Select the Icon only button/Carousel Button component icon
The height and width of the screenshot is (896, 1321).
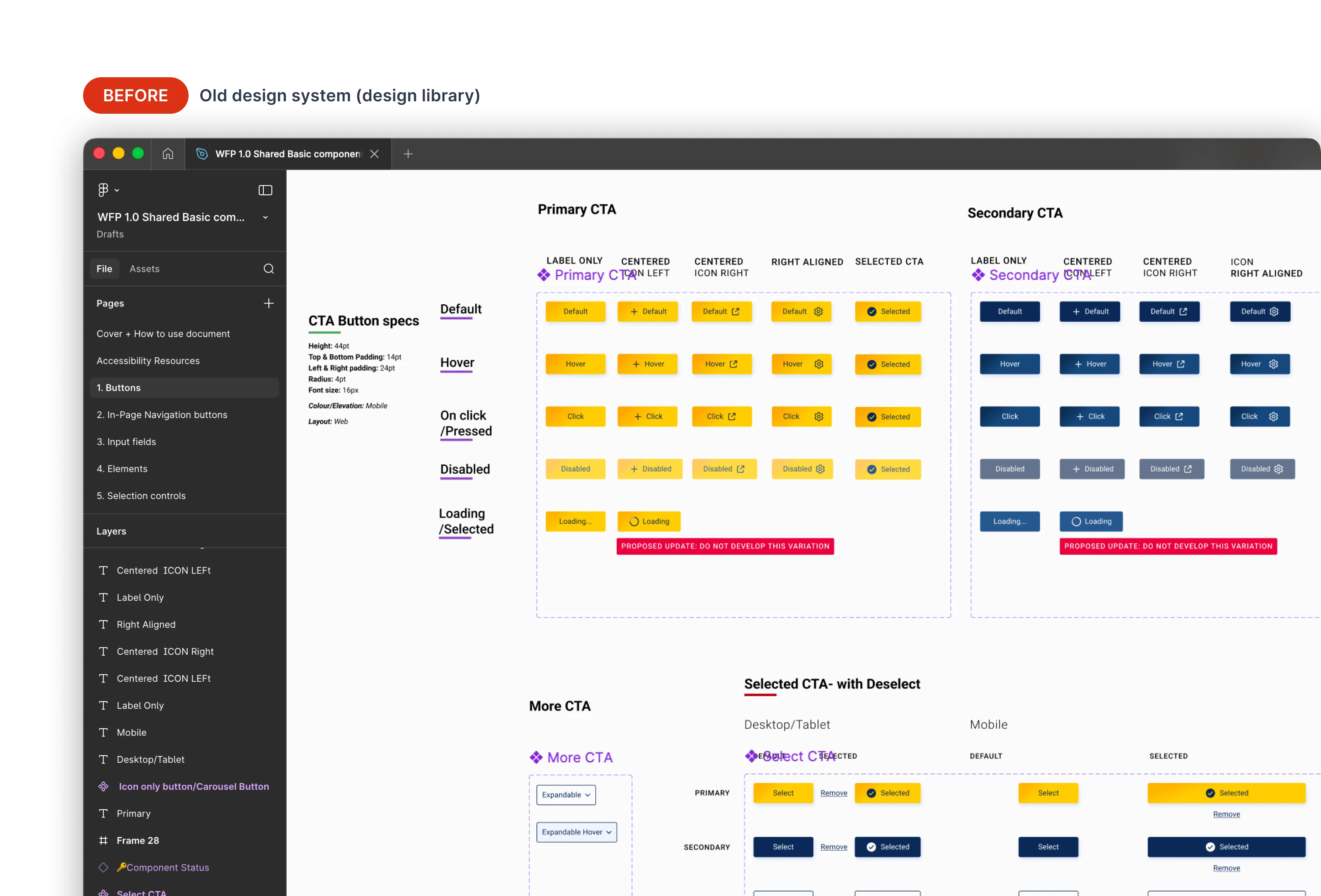(103, 786)
